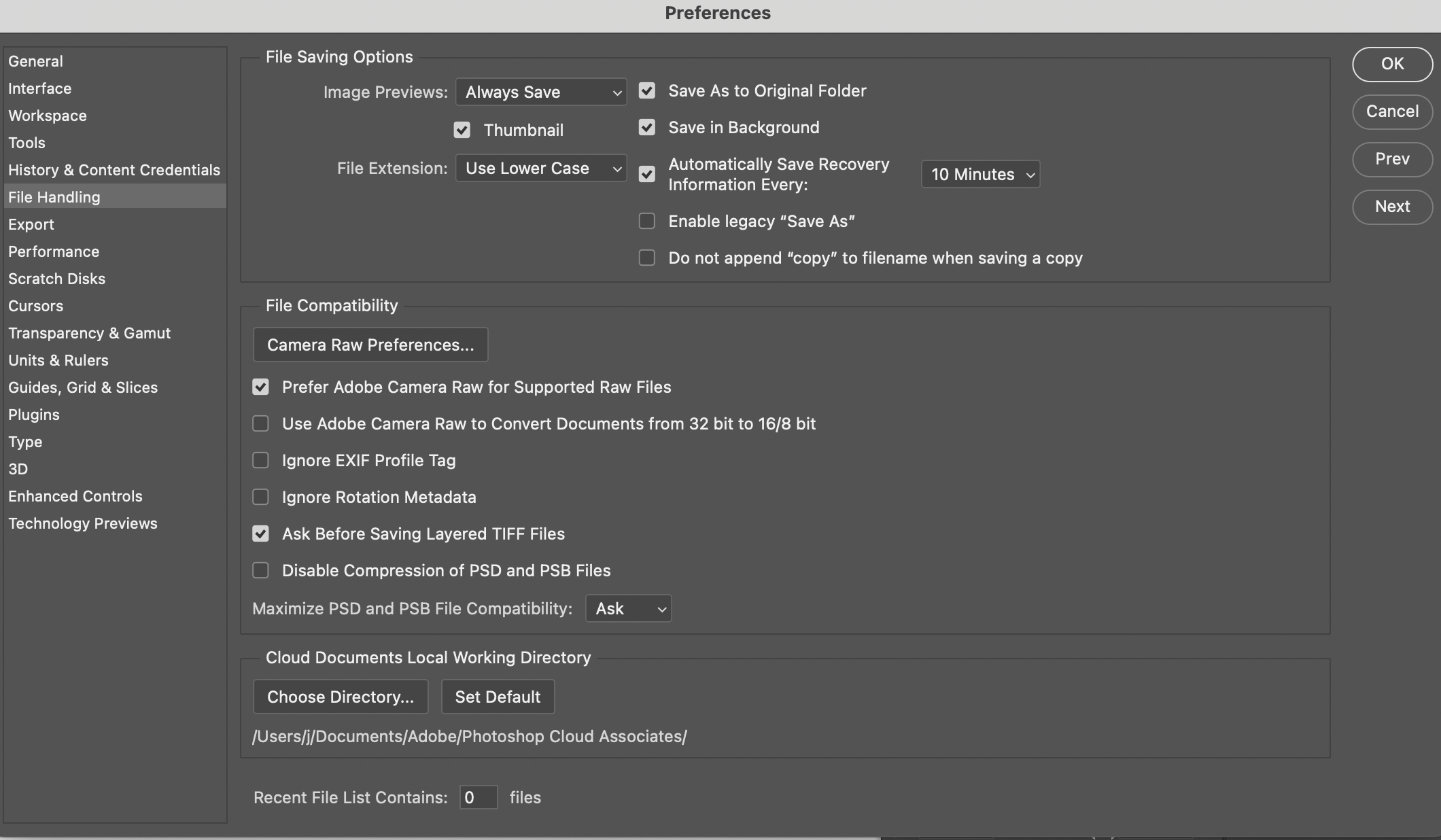Check Disable Compression of PSD and PSB Files
This screenshot has height=840, width=1441.
pyautogui.click(x=260, y=571)
